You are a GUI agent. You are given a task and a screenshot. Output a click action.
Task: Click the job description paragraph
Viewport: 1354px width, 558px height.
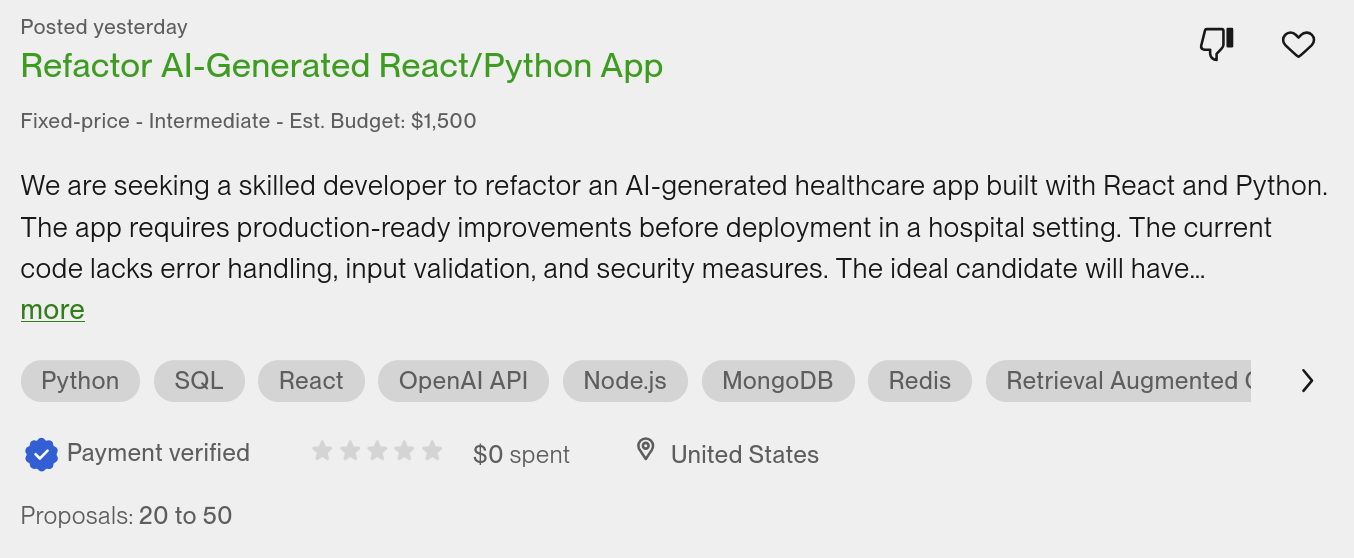(660, 227)
